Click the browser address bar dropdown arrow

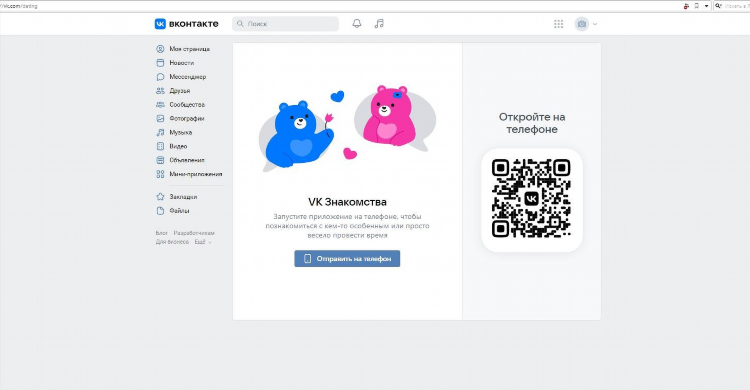tap(706, 6)
